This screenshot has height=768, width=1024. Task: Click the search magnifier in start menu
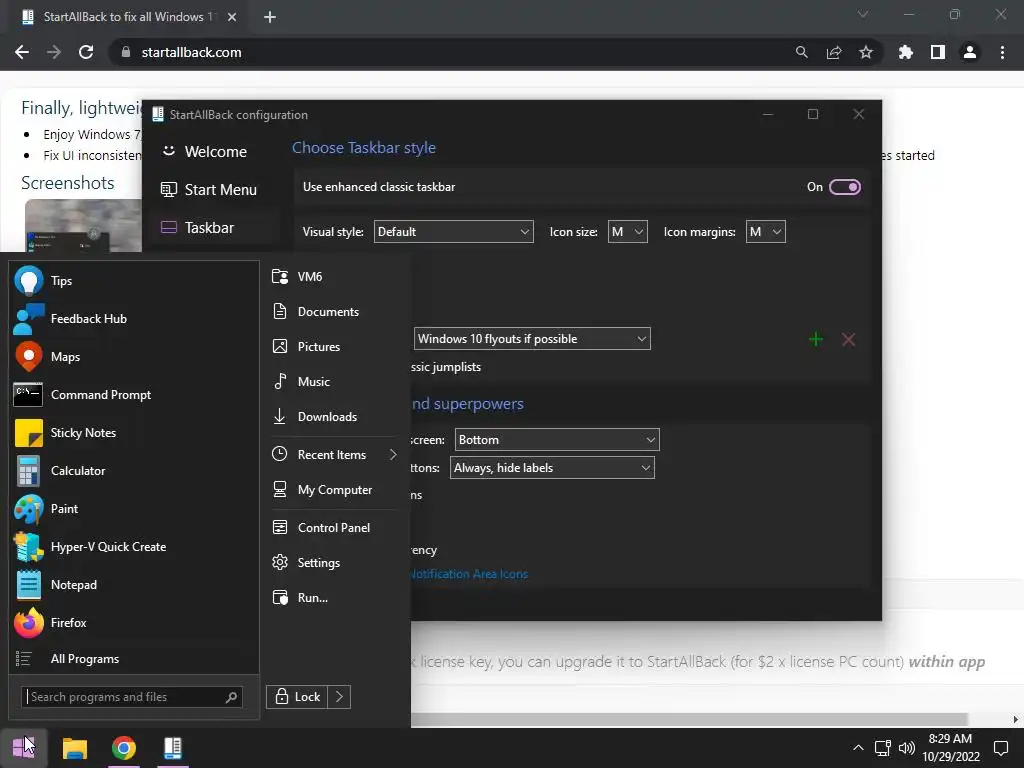[x=231, y=697]
